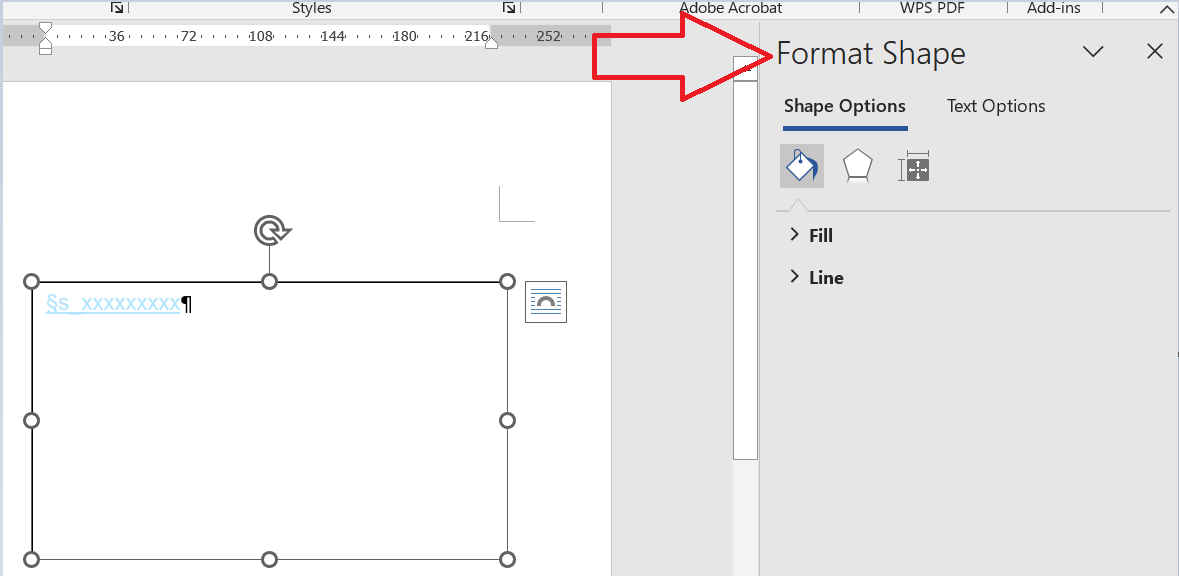Click the Layout Options icon beside text box
This screenshot has height=576, width=1179.
[546, 302]
